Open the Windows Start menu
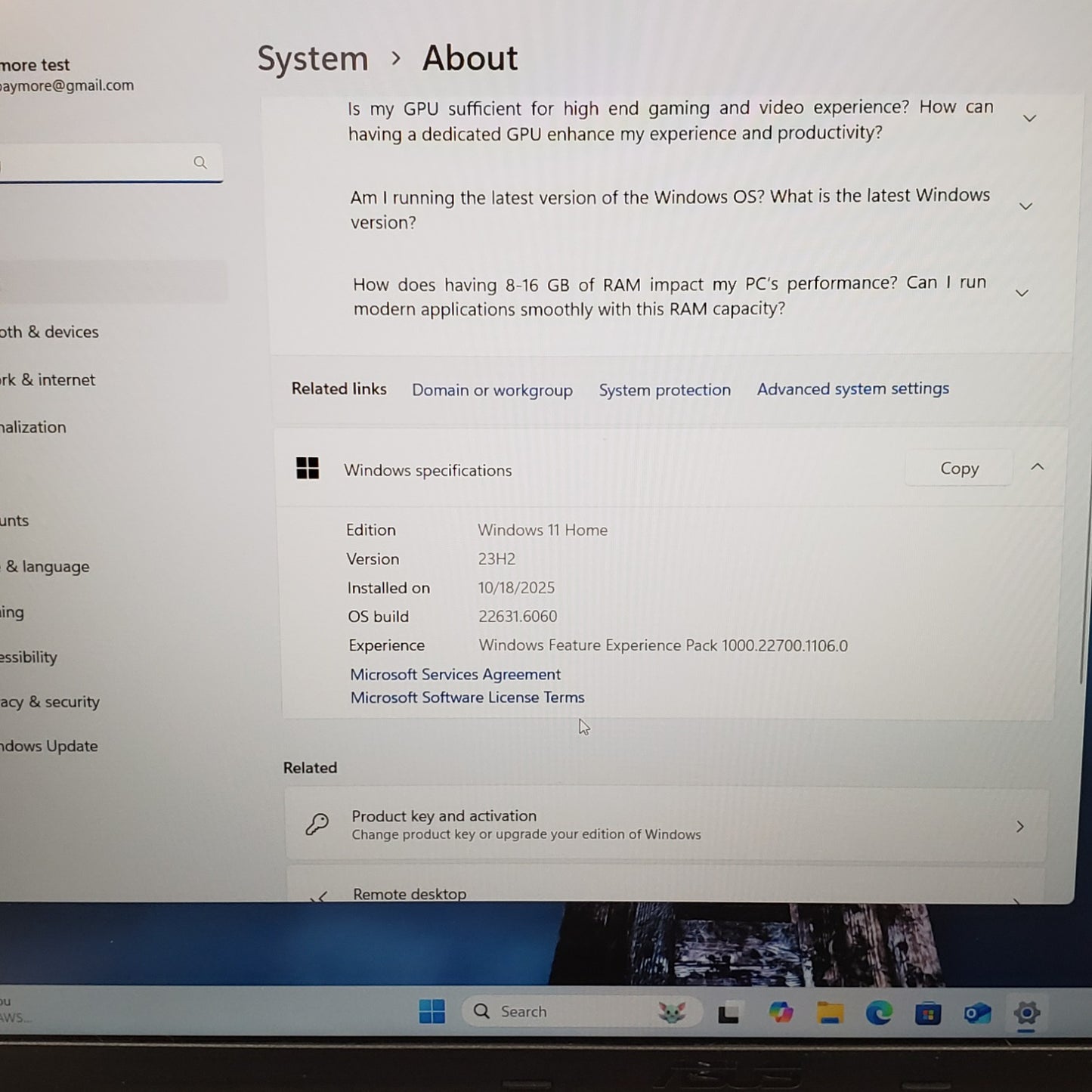 point(432,1011)
